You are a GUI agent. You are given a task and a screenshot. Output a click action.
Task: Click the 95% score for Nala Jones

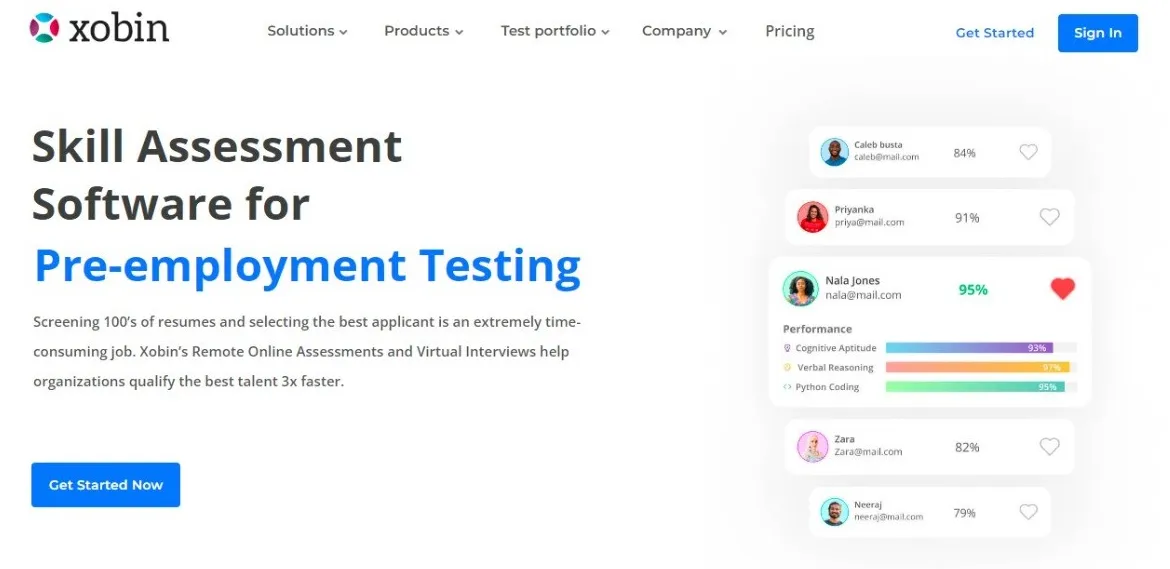pyautogui.click(x=973, y=289)
